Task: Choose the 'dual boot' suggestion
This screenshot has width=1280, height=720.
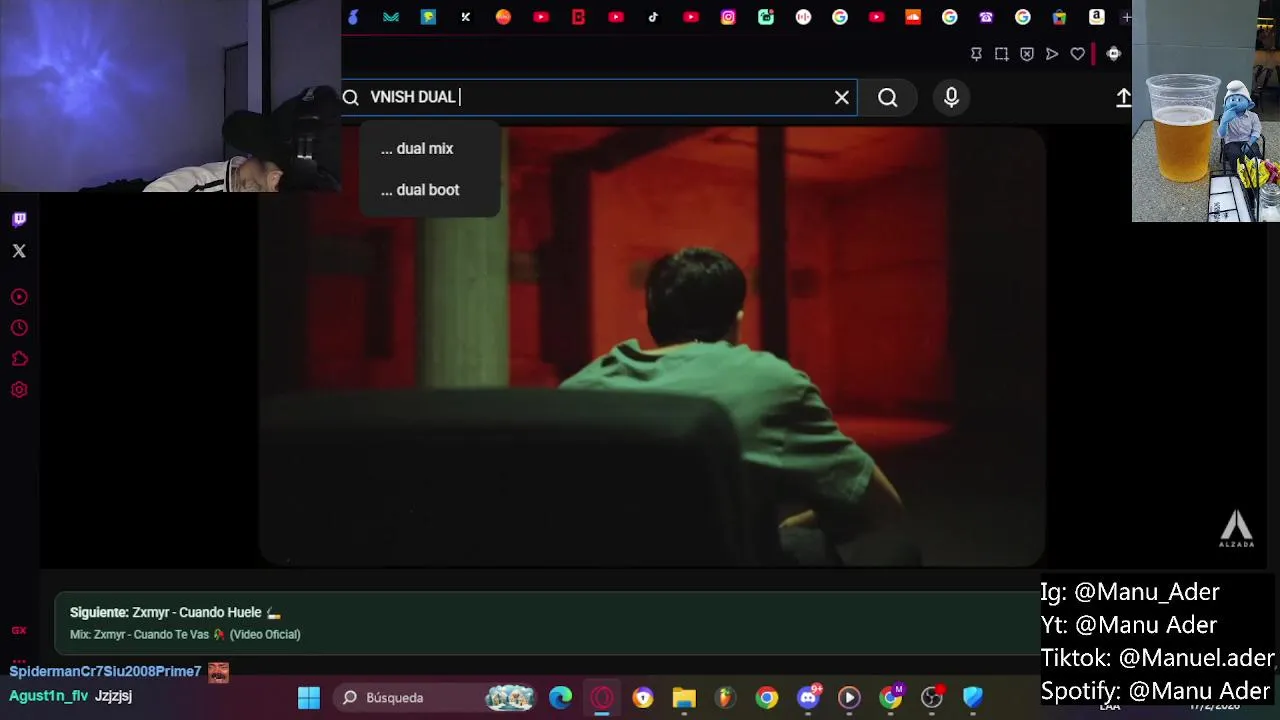Action: (430, 190)
